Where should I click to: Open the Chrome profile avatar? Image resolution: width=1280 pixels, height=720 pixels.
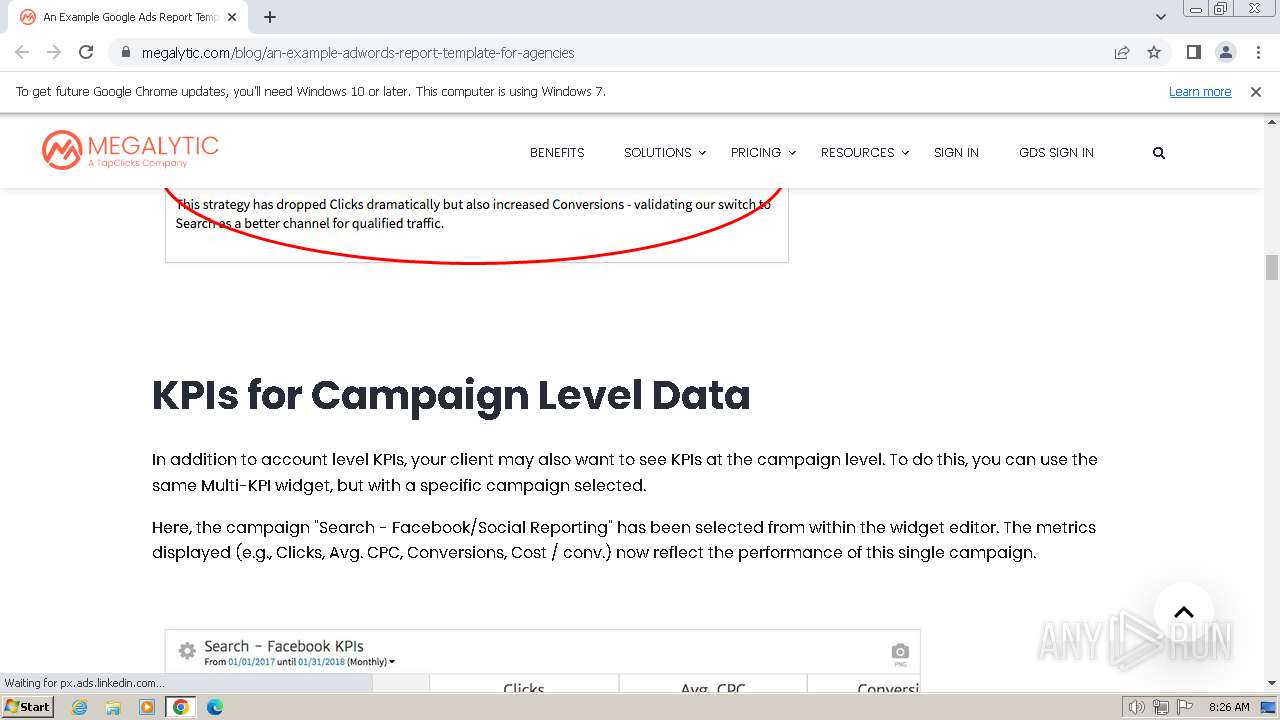(1225, 52)
